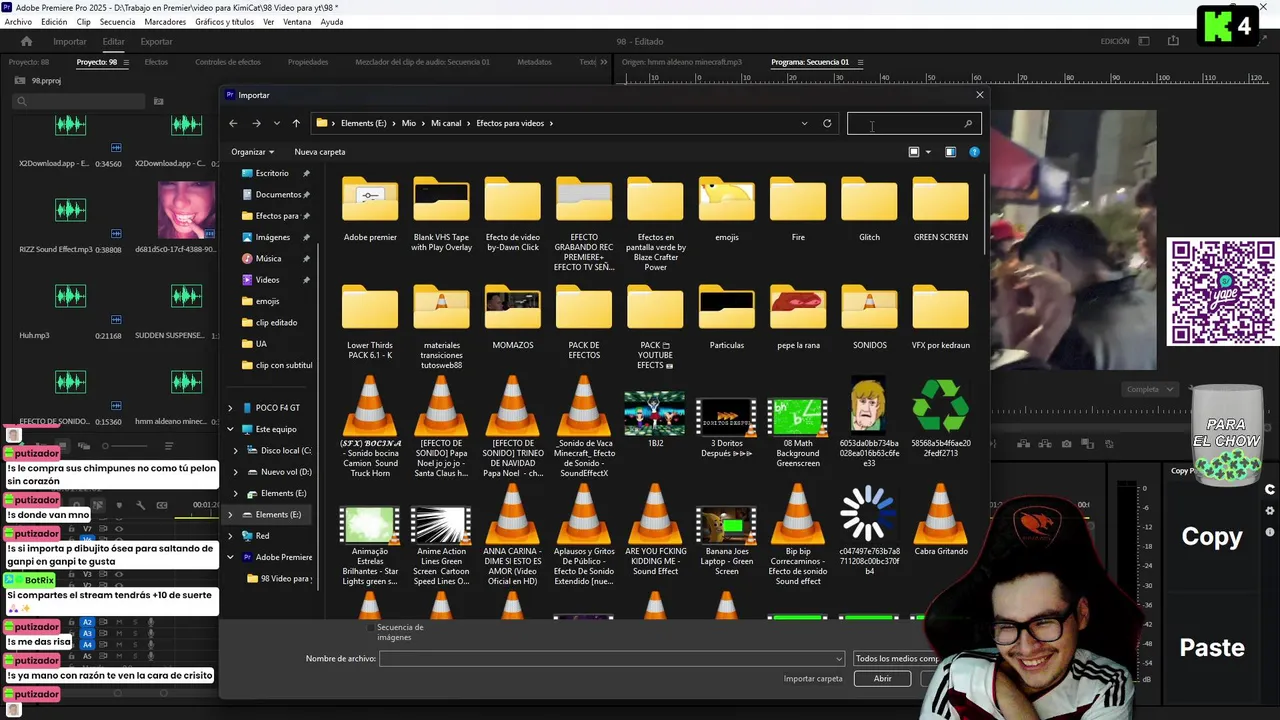Open the Nombre de archivo dropdown arrow
The height and width of the screenshot is (720, 1280).
(838, 659)
